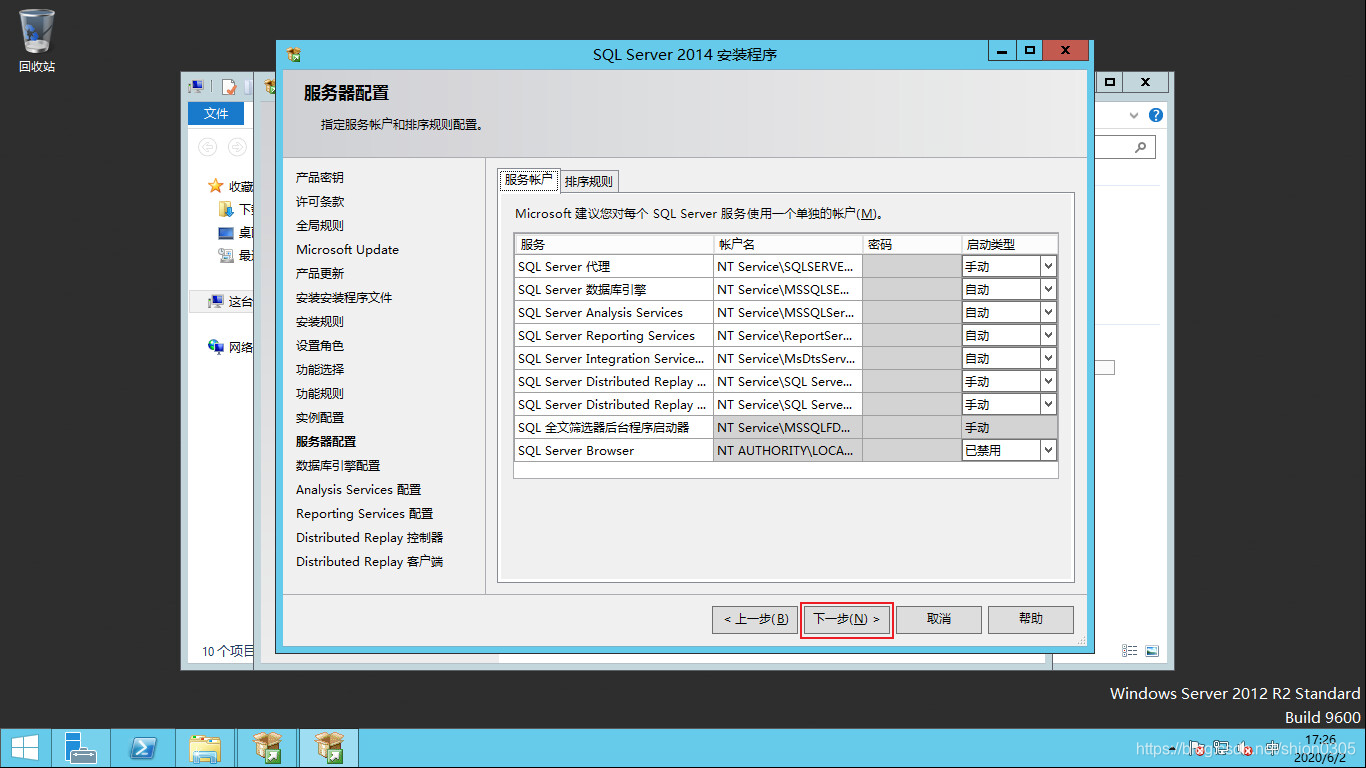Click 全局规则 in the setup steps list

point(320,225)
